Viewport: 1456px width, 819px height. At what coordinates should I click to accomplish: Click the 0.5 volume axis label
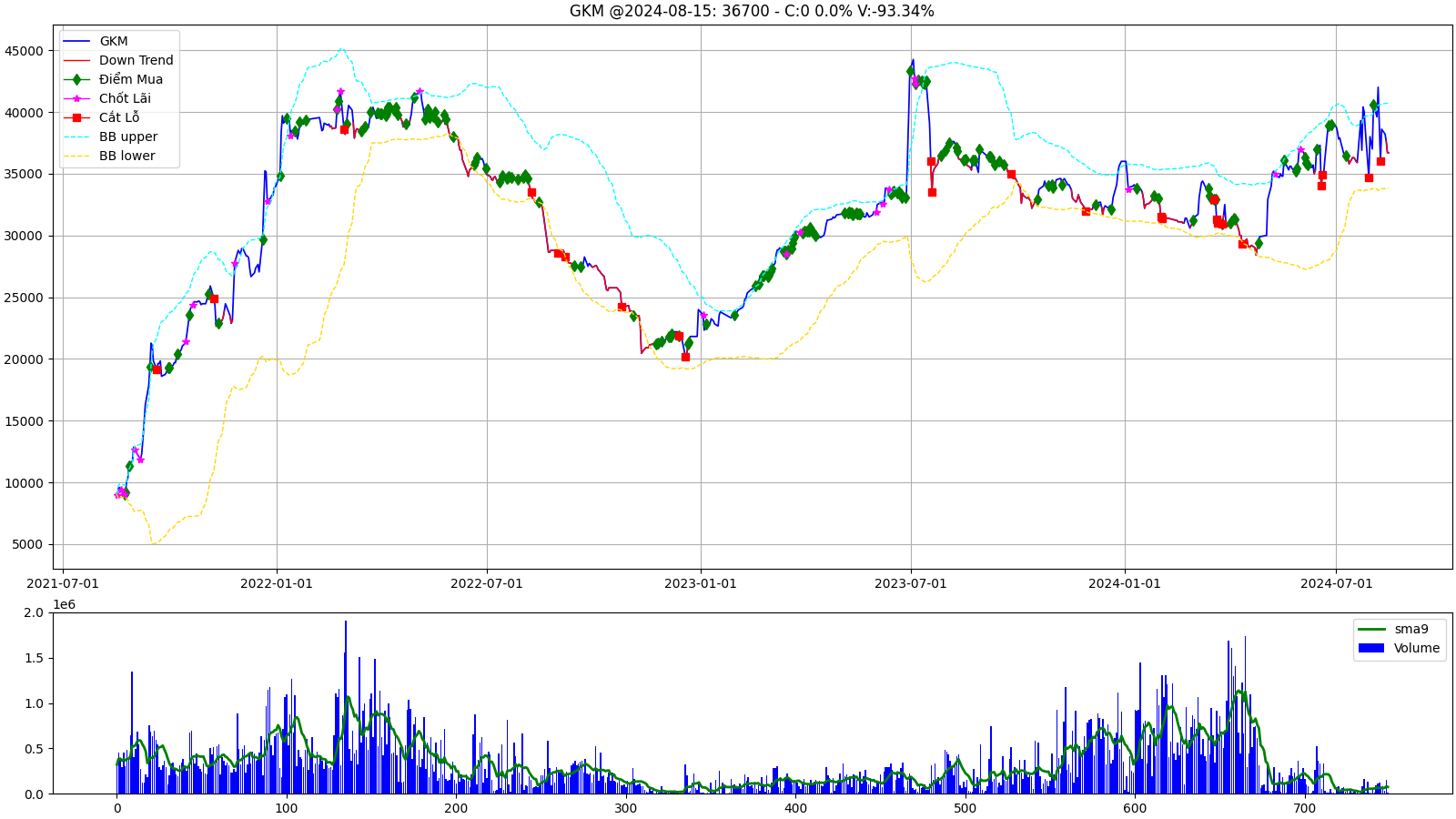coord(34,749)
